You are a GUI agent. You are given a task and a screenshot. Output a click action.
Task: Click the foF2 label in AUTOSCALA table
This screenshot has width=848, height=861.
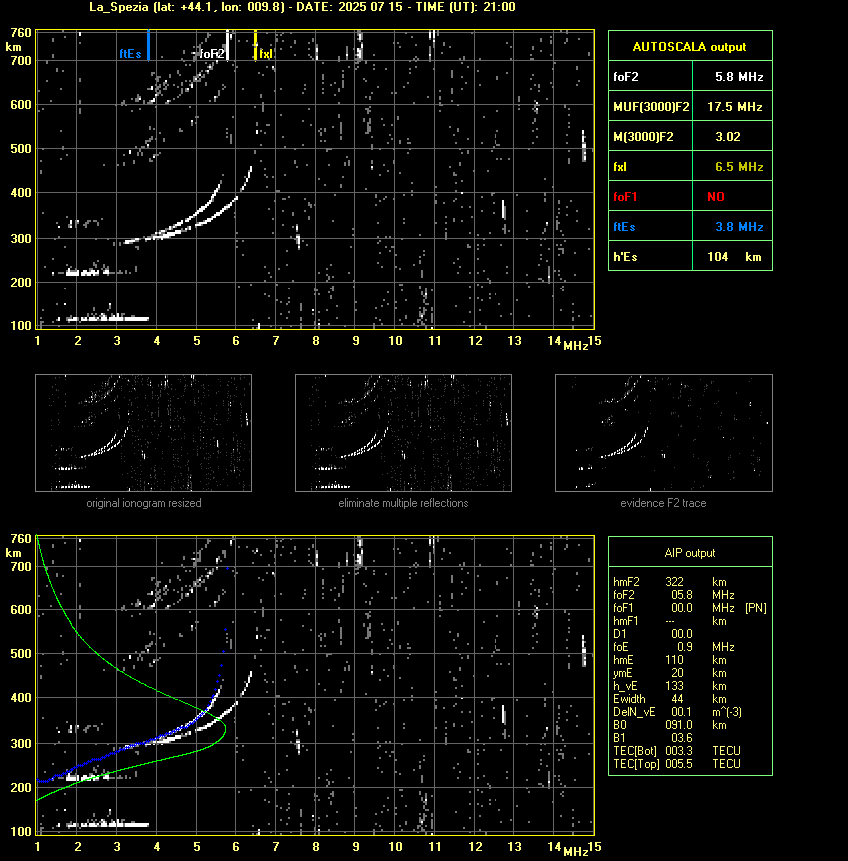coord(626,77)
